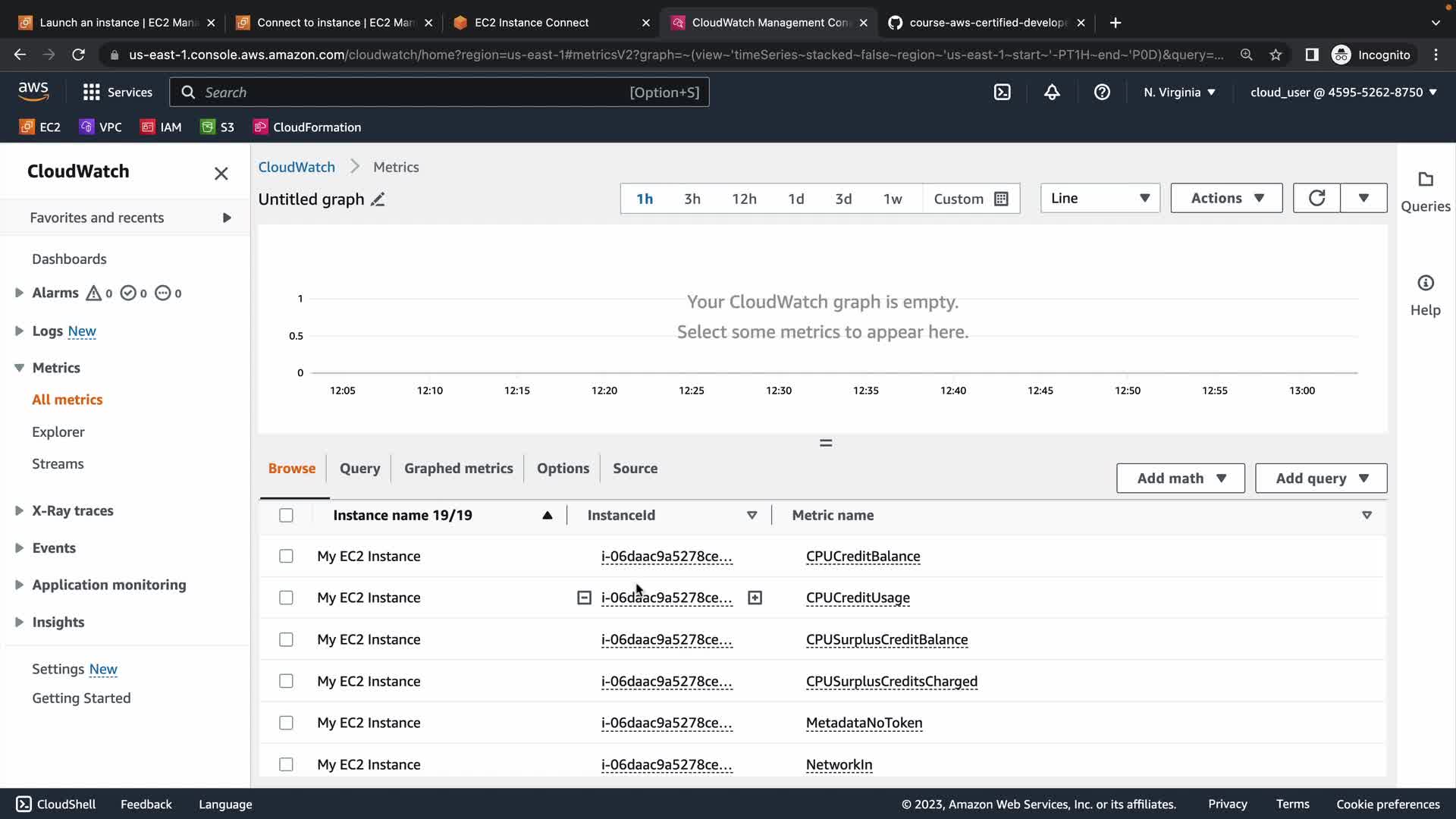Open the AWS help question mark icon
This screenshot has height=819, width=1456.
1102,93
